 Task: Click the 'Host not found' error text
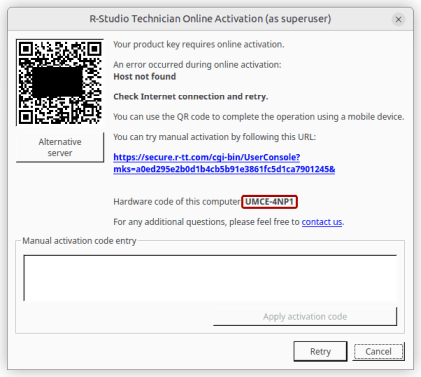click(145, 77)
